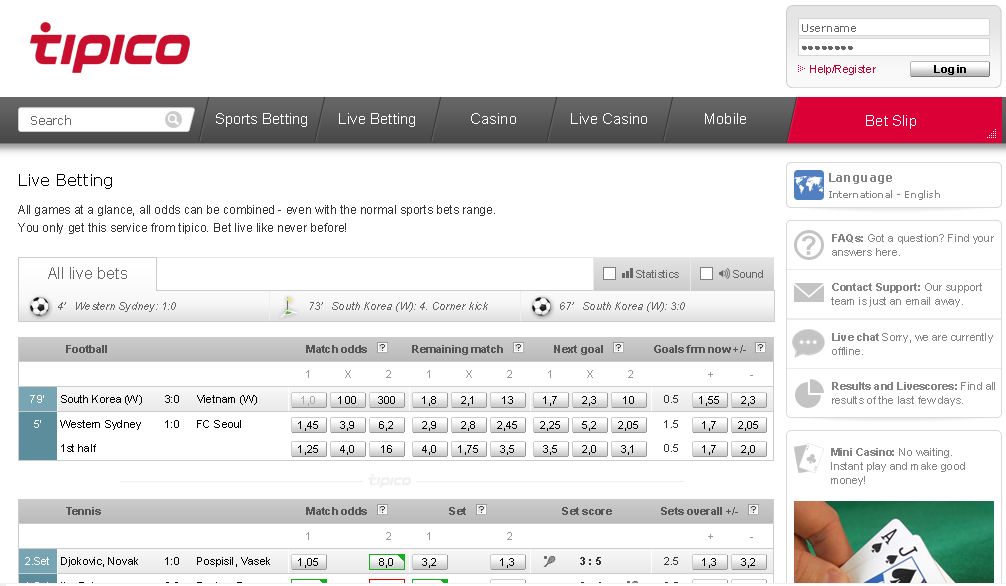Click the password input field
The height and width of the screenshot is (586, 1006).
pyautogui.click(x=894, y=47)
